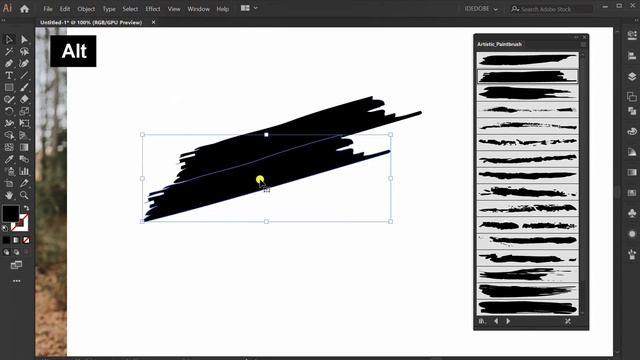The height and width of the screenshot is (360, 640).
Task: Pick the topmost brush in Artistic_Paintbrush
Action: tap(527, 60)
